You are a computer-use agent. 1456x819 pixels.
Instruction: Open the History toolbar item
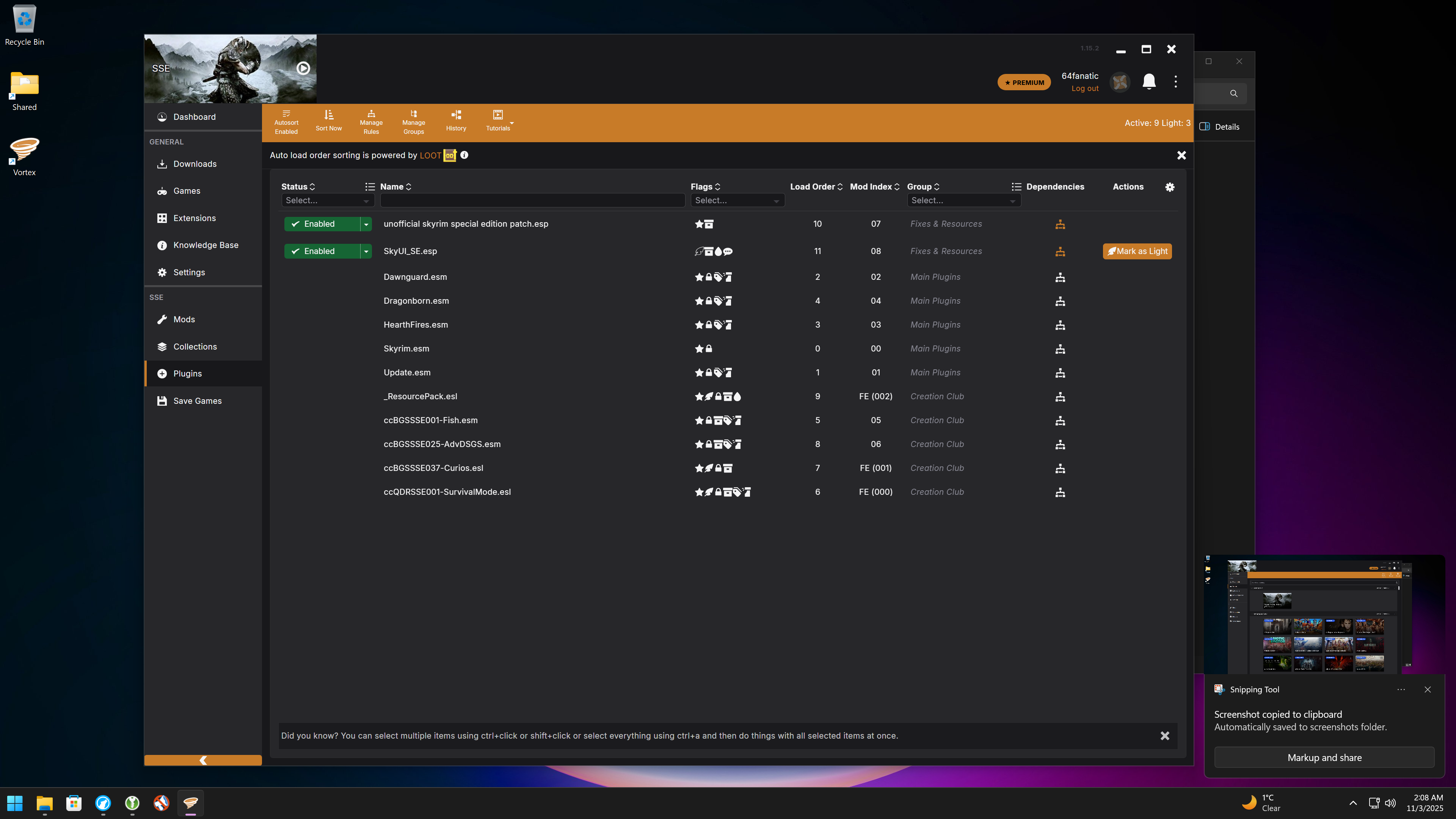pyautogui.click(x=455, y=121)
